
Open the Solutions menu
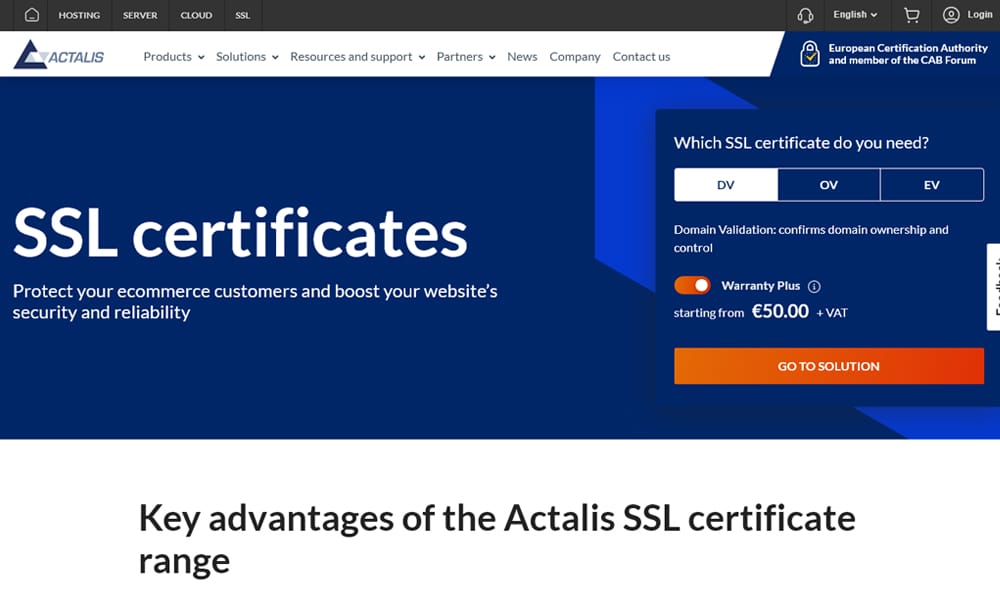coord(246,57)
